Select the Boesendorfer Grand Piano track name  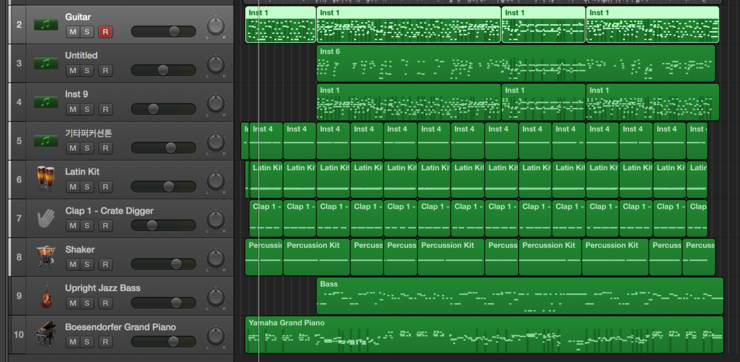tap(120, 327)
